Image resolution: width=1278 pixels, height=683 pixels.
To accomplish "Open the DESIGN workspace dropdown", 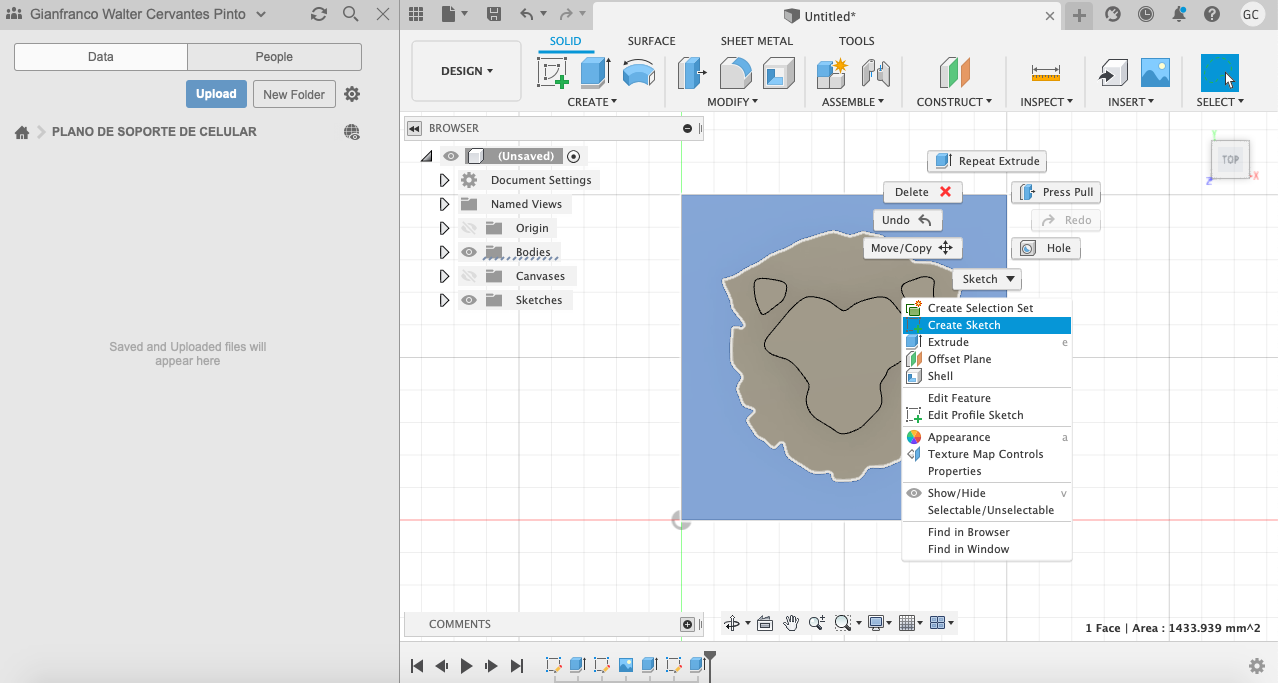I will [x=467, y=71].
